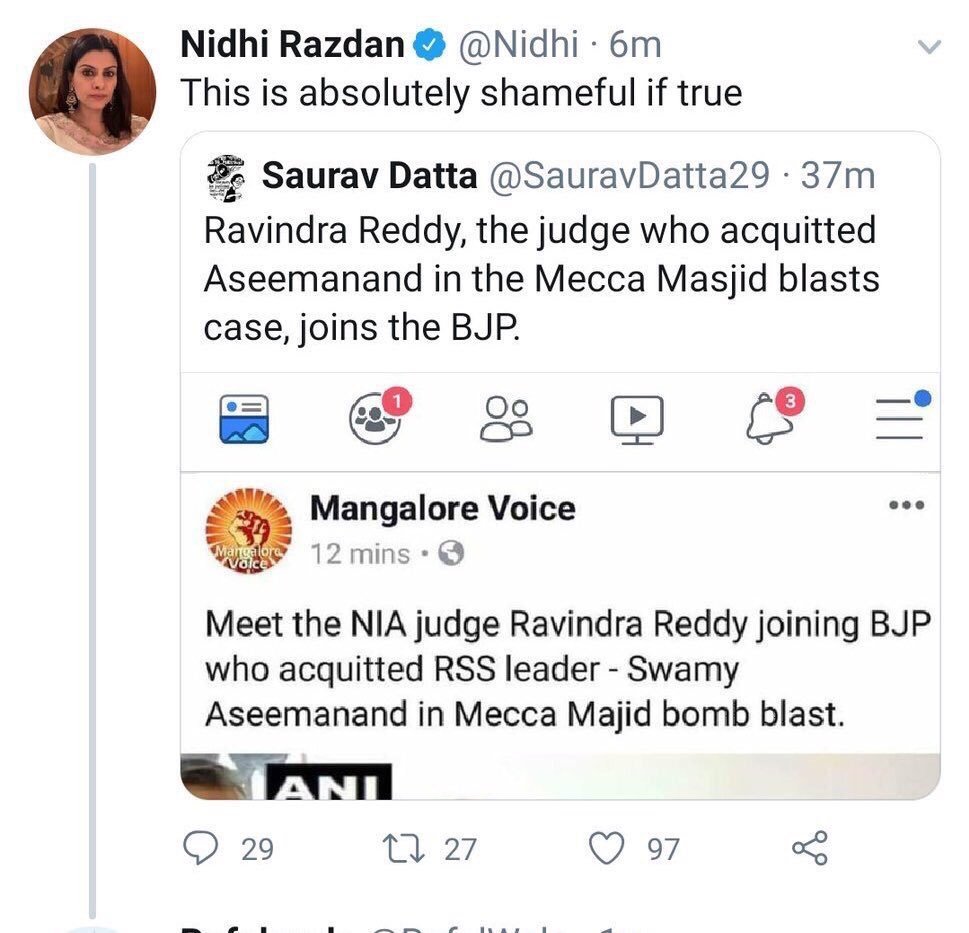
Task: Click Saurav Datta's small avatar
Action: (x=226, y=176)
